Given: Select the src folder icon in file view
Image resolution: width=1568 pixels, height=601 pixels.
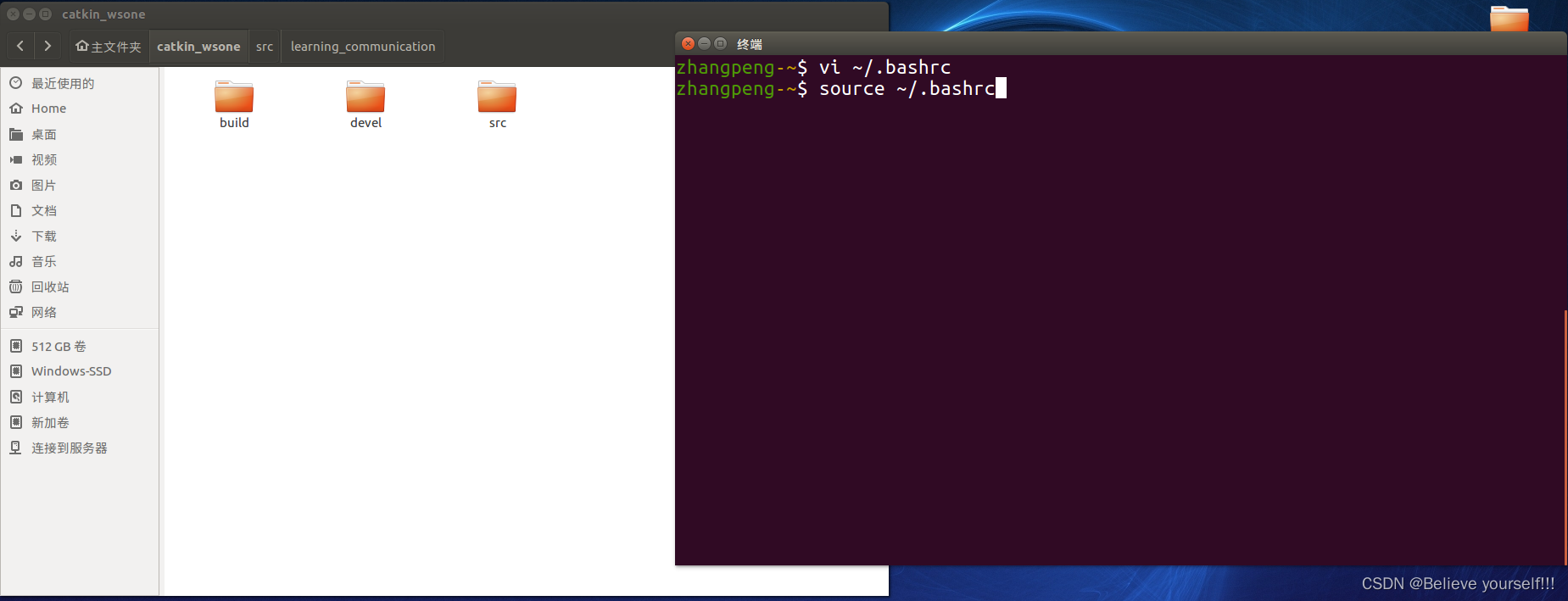Looking at the screenshot, I should pyautogui.click(x=497, y=97).
